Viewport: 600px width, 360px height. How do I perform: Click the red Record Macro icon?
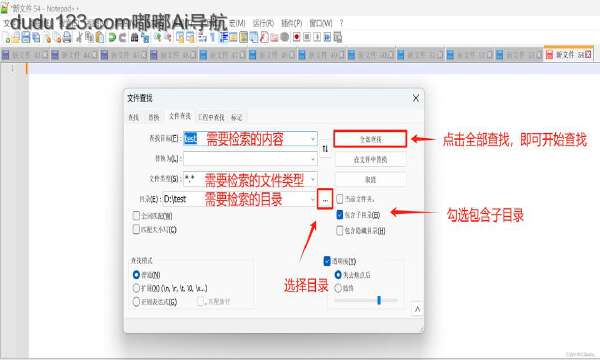pyautogui.click(x=296, y=37)
